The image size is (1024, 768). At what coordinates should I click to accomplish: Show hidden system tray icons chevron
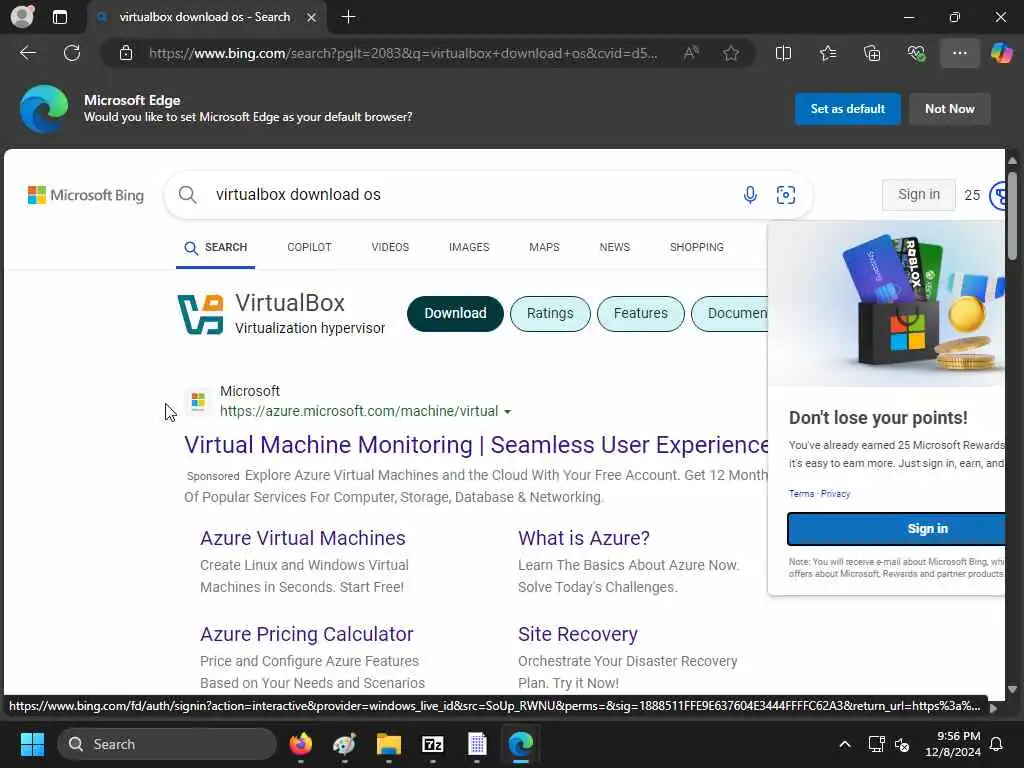844,744
